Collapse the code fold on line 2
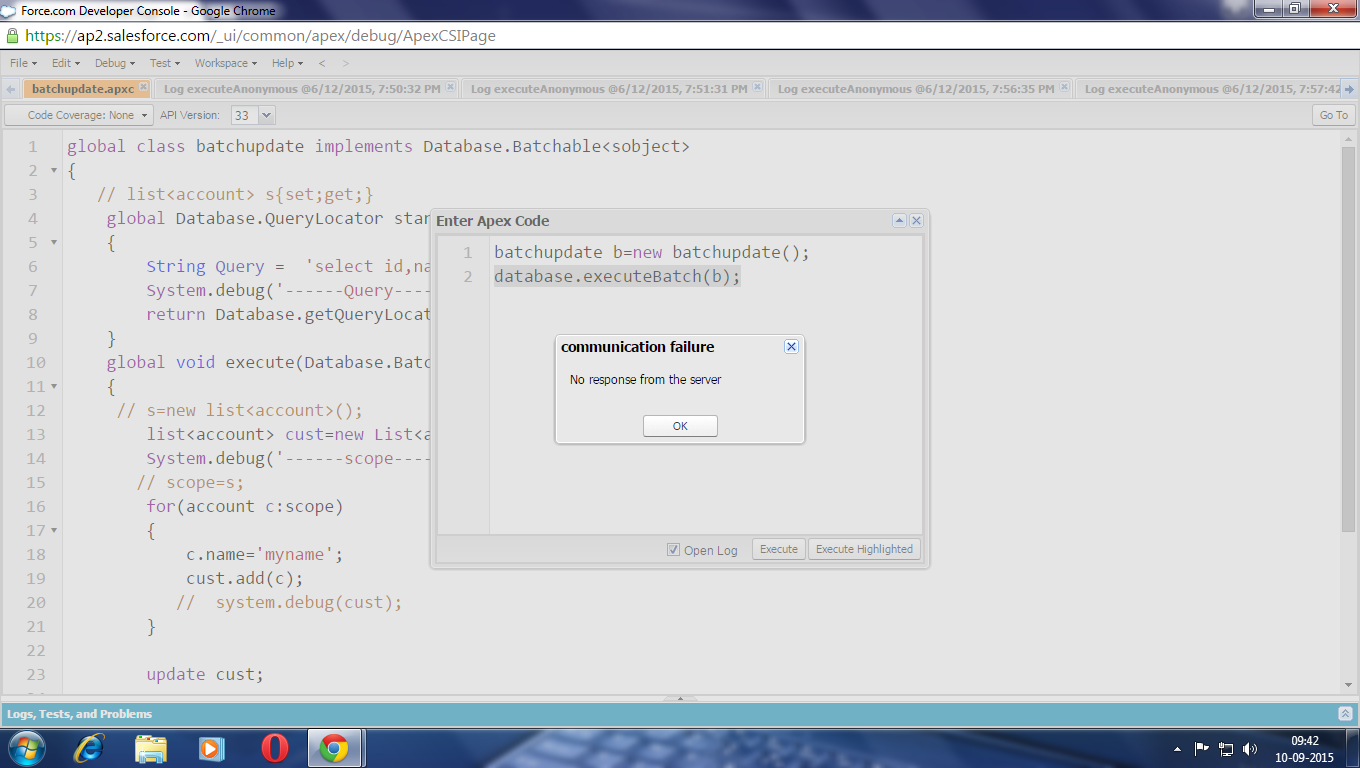Screen dimensions: 1360x768 pyautogui.click(x=54, y=171)
